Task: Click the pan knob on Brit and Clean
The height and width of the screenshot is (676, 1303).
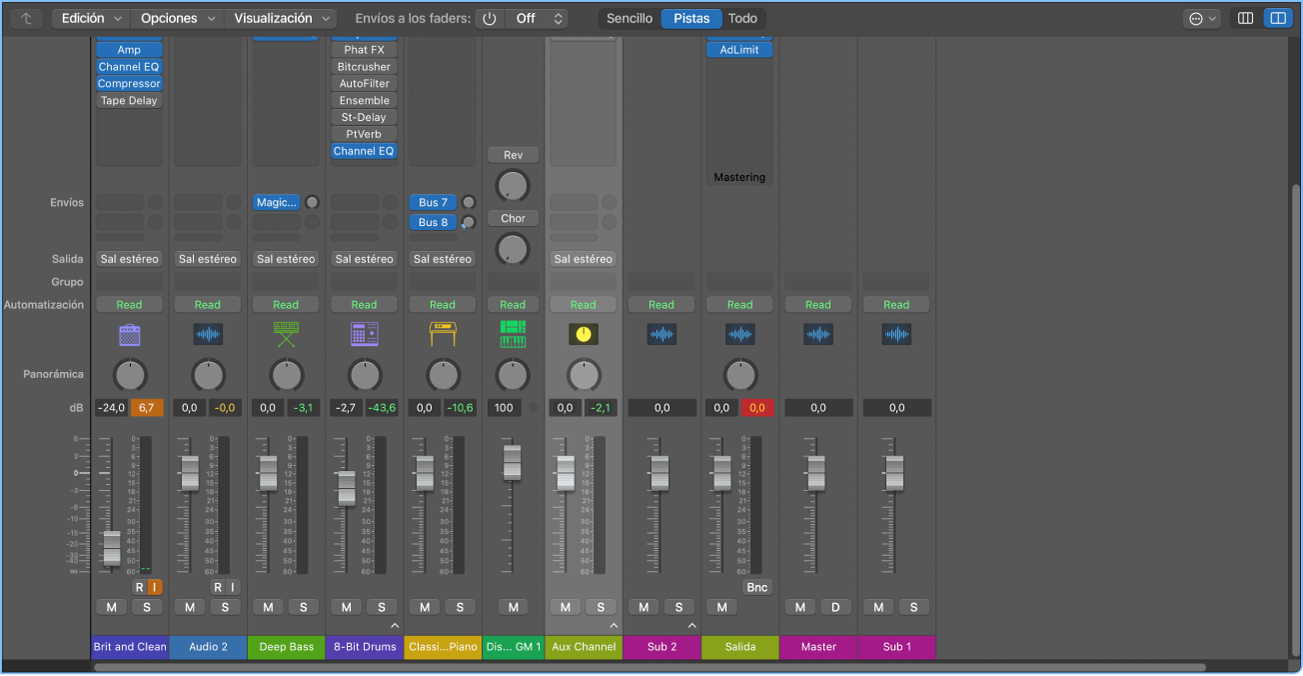Action: click(129, 375)
